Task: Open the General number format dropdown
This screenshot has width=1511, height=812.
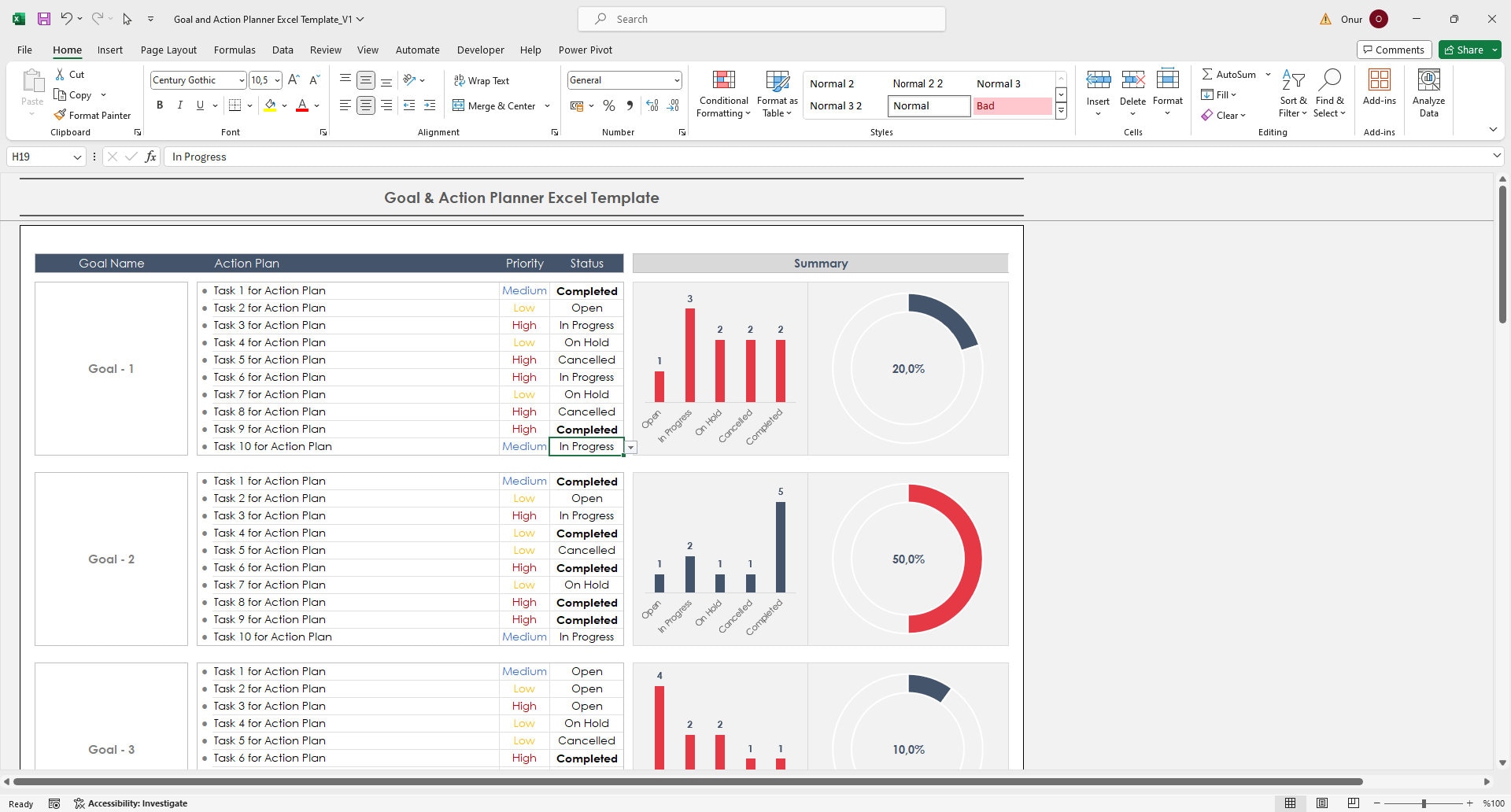Action: pos(677,79)
